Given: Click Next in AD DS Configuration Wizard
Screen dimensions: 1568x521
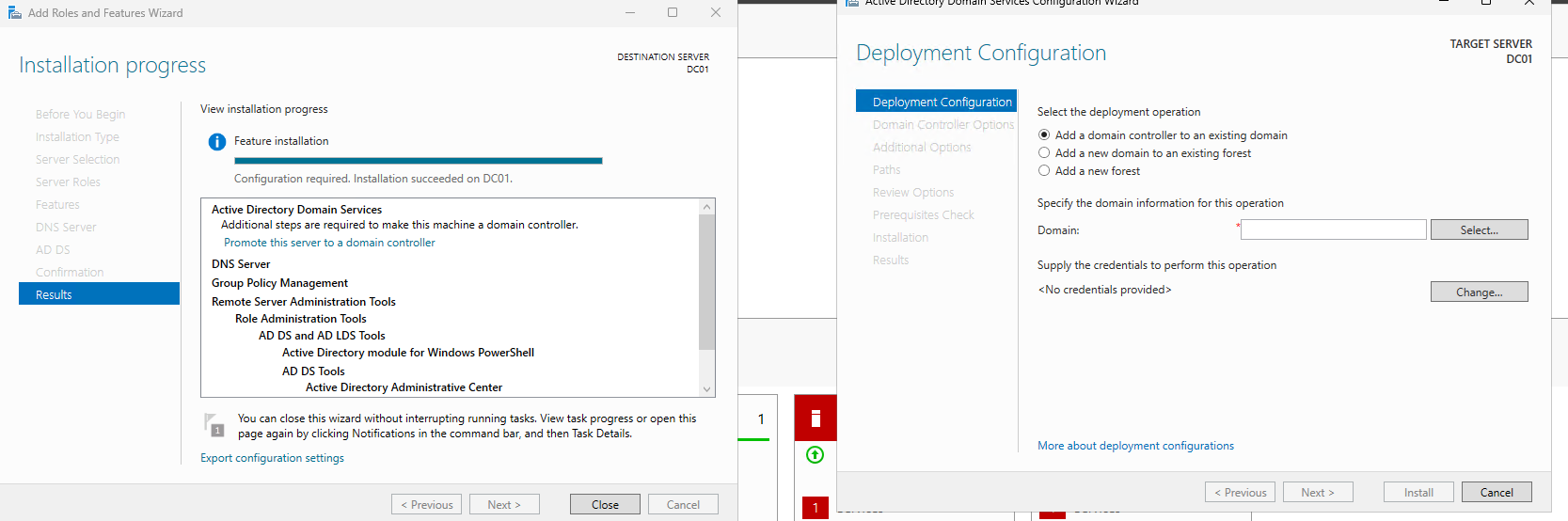Looking at the screenshot, I should 1318,492.
